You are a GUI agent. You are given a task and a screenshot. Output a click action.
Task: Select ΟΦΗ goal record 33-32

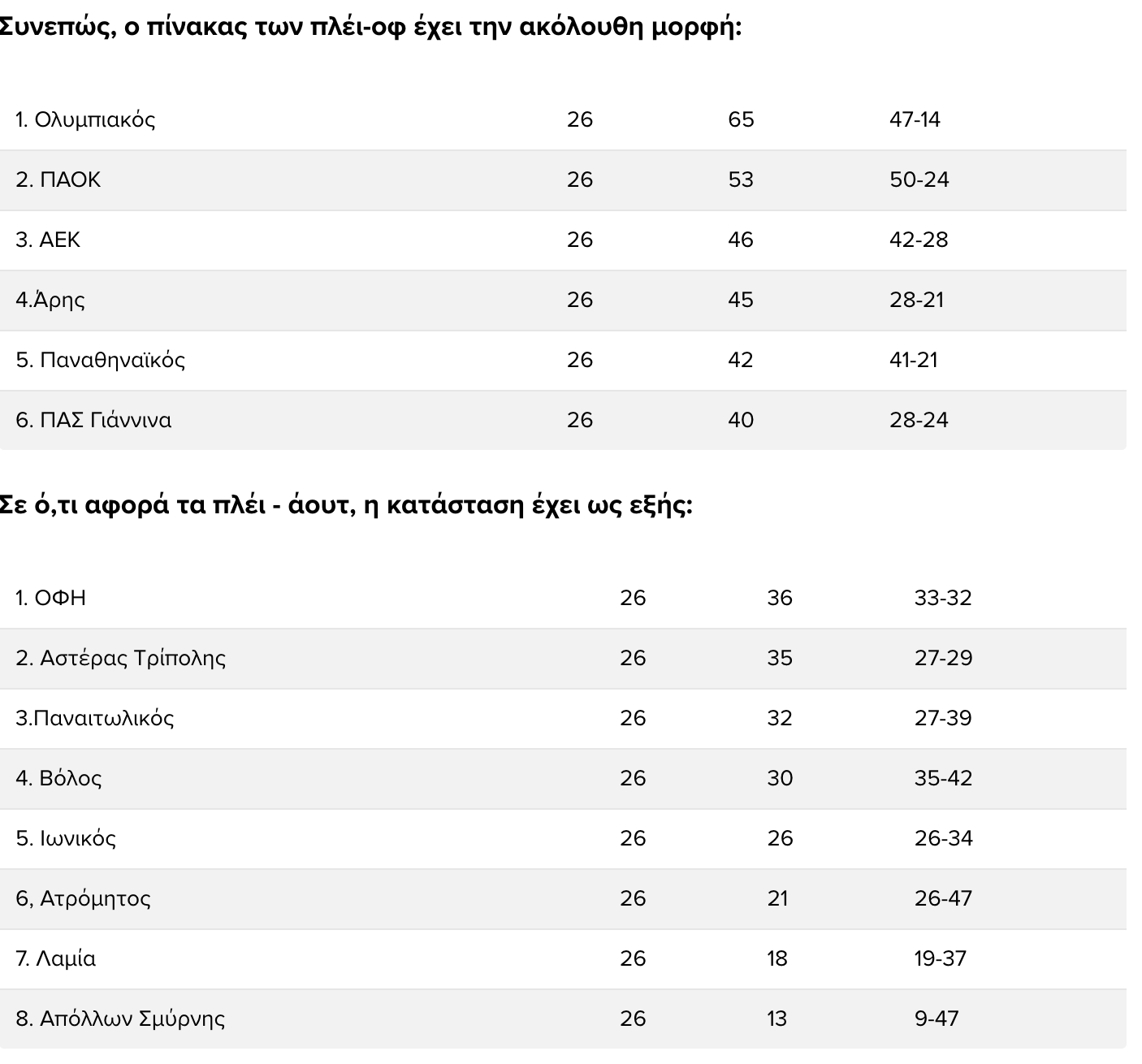point(943,598)
